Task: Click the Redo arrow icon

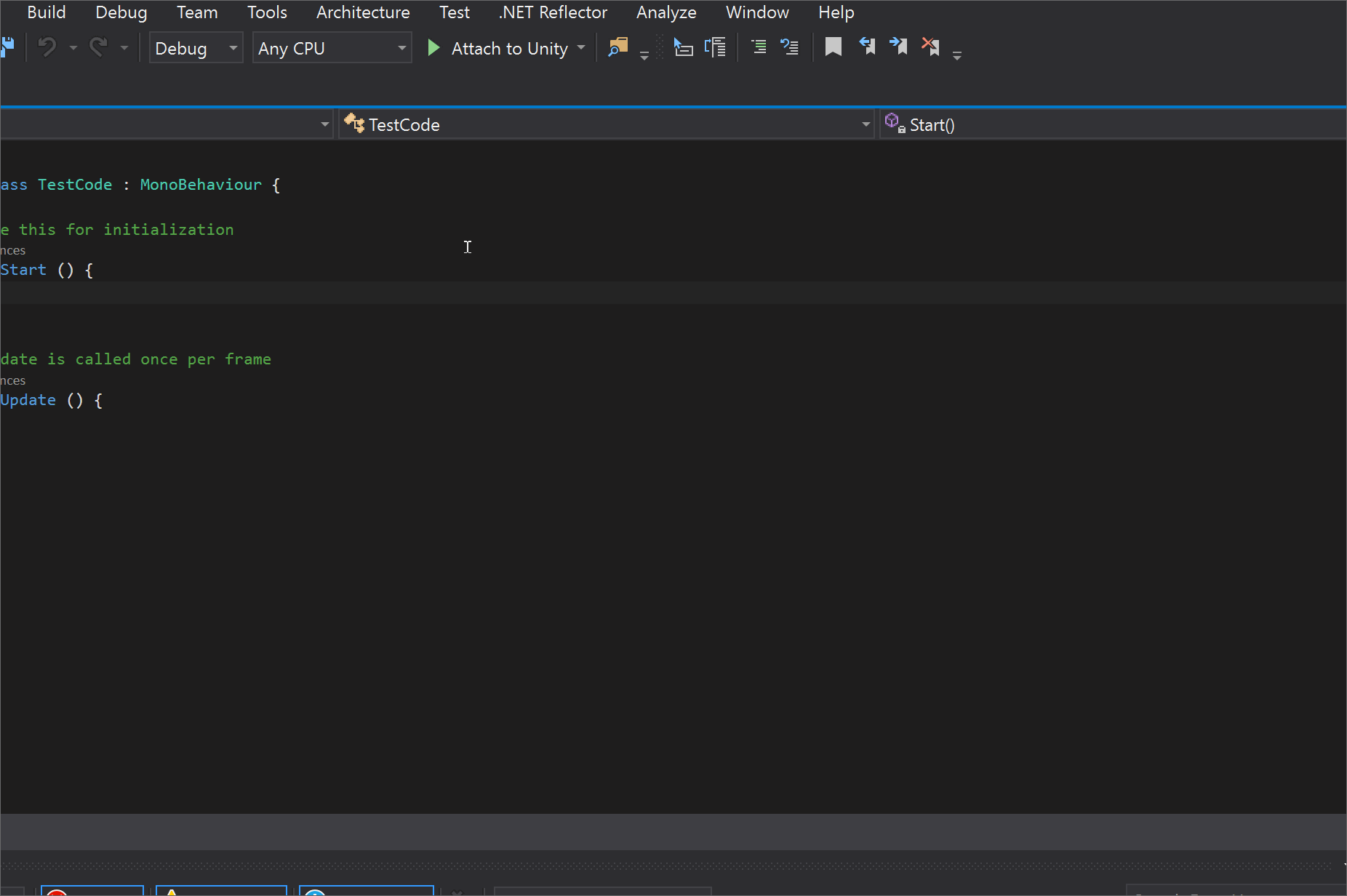Action: (99, 47)
